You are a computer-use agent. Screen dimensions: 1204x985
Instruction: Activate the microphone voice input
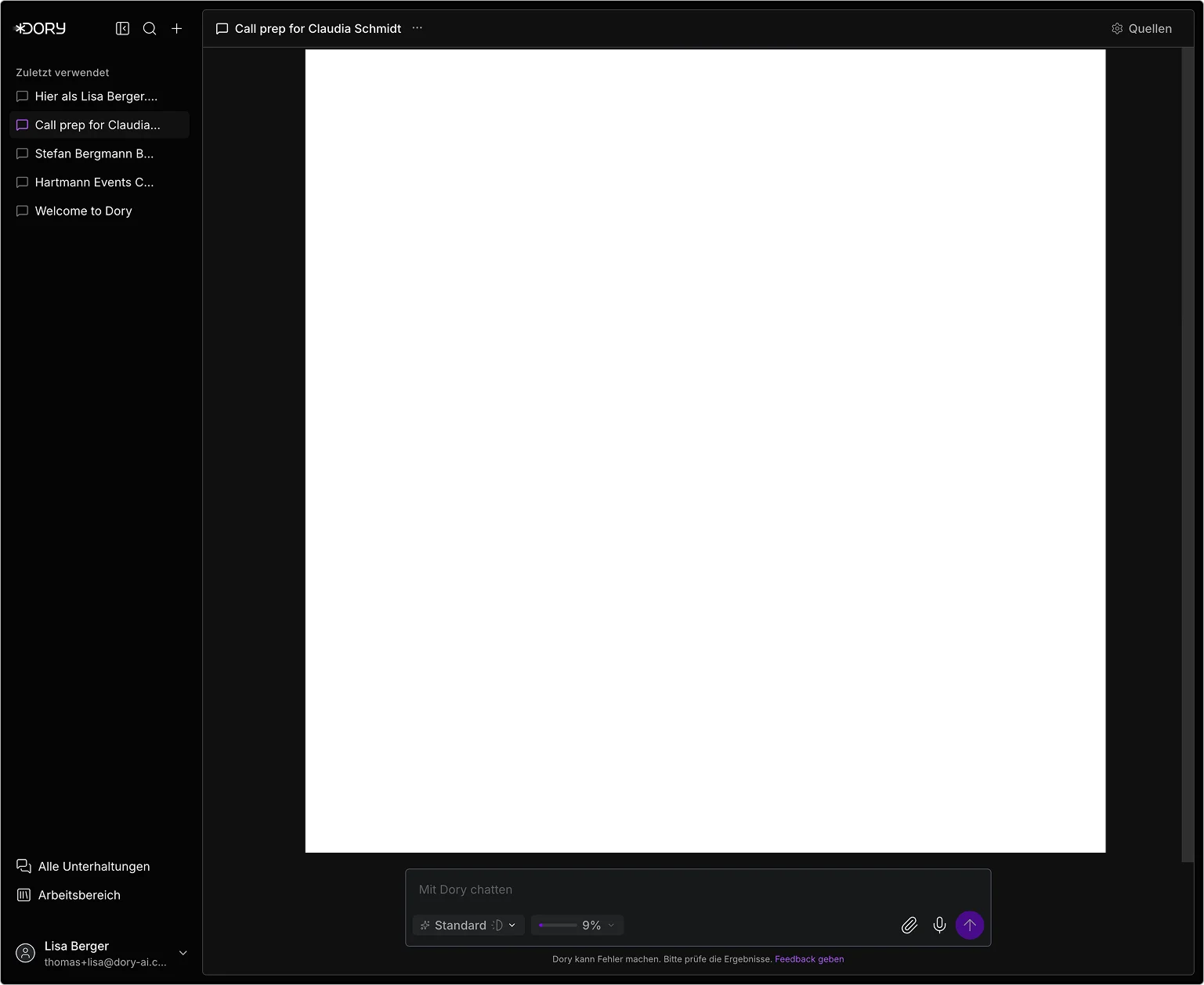[939, 925]
